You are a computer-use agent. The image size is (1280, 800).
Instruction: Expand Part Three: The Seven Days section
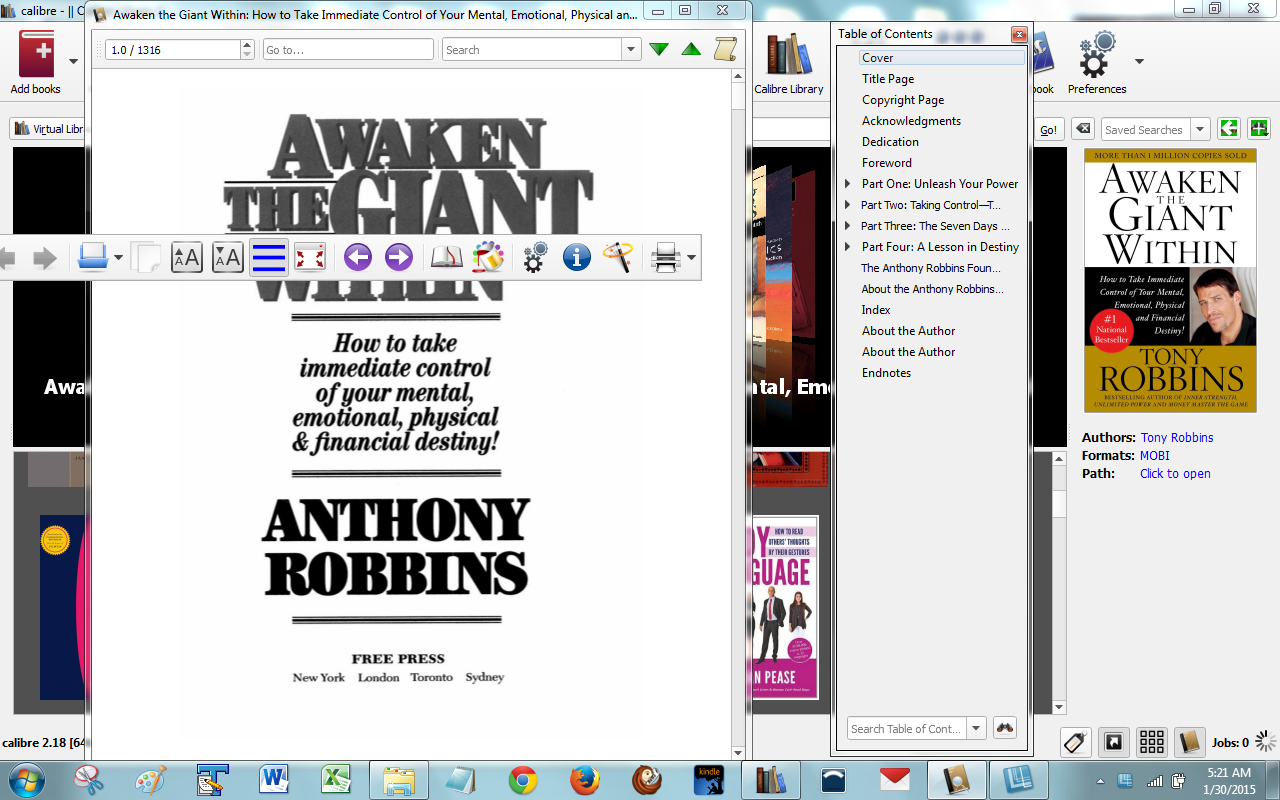(848, 226)
